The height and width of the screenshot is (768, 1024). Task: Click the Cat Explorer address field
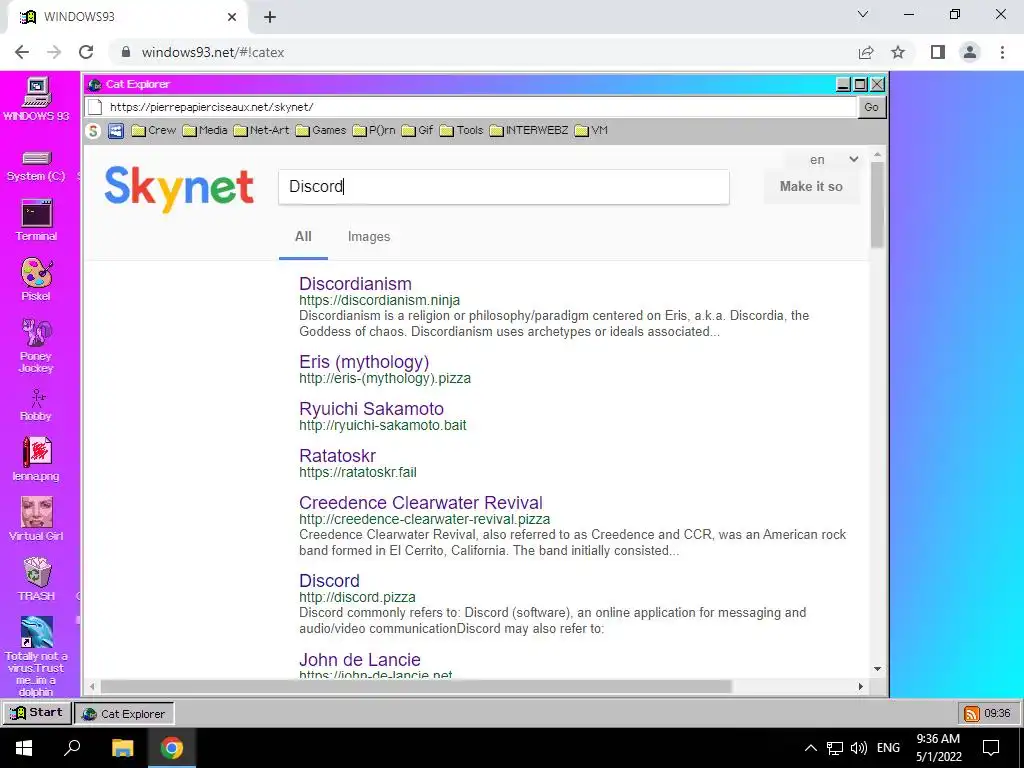tap(470, 107)
